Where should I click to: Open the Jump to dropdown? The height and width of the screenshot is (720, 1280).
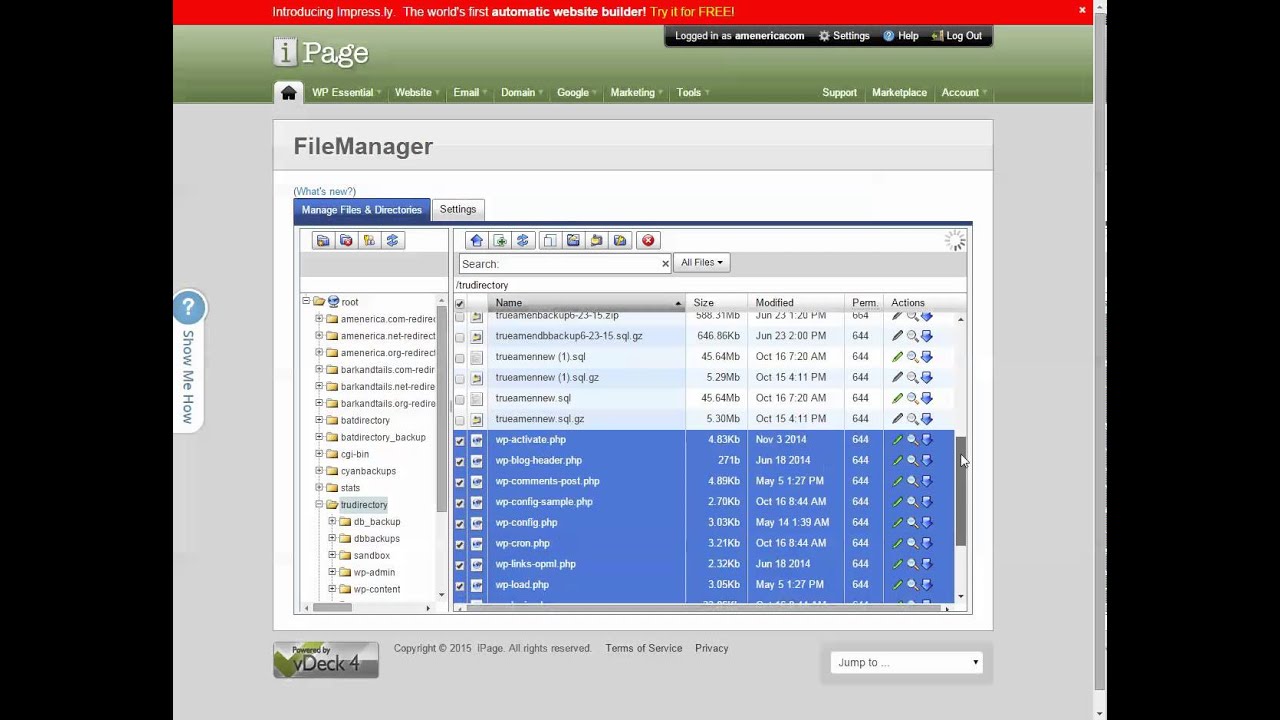[x=907, y=662]
